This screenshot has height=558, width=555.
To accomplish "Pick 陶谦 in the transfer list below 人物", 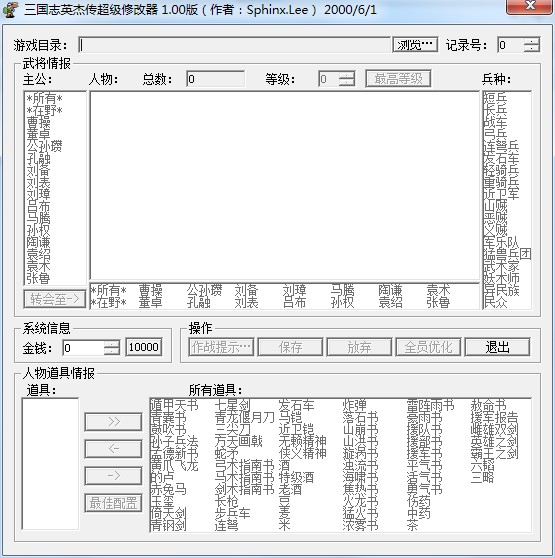I will [390, 290].
